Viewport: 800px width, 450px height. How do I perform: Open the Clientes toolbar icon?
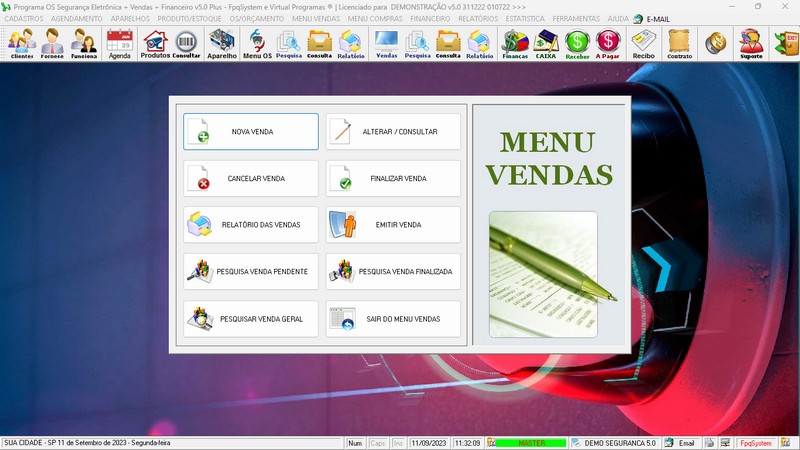(22, 43)
